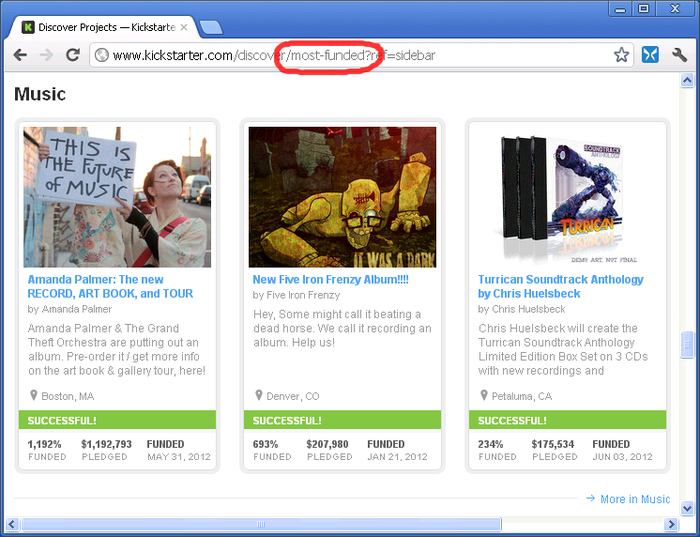The width and height of the screenshot is (700, 537).
Task: Click 'by Chris Huelsbeck' author text
Action: click(x=521, y=309)
